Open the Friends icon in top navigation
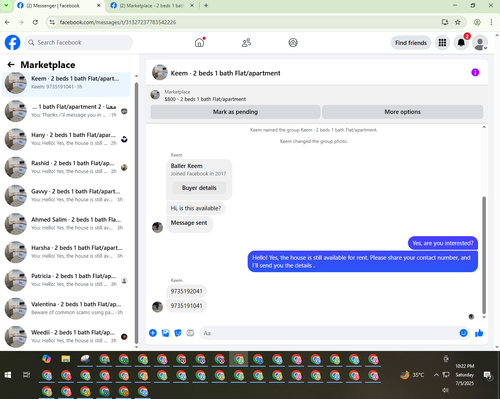Image resolution: width=500 pixels, height=399 pixels. point(246,43)
